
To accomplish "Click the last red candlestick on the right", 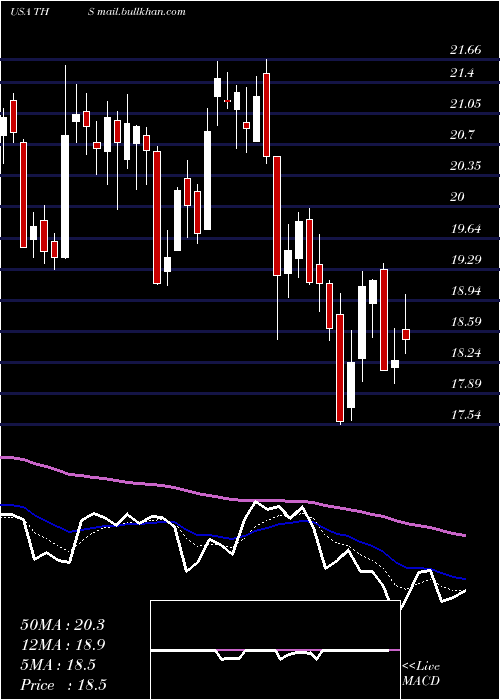I will tap(406, 334).
